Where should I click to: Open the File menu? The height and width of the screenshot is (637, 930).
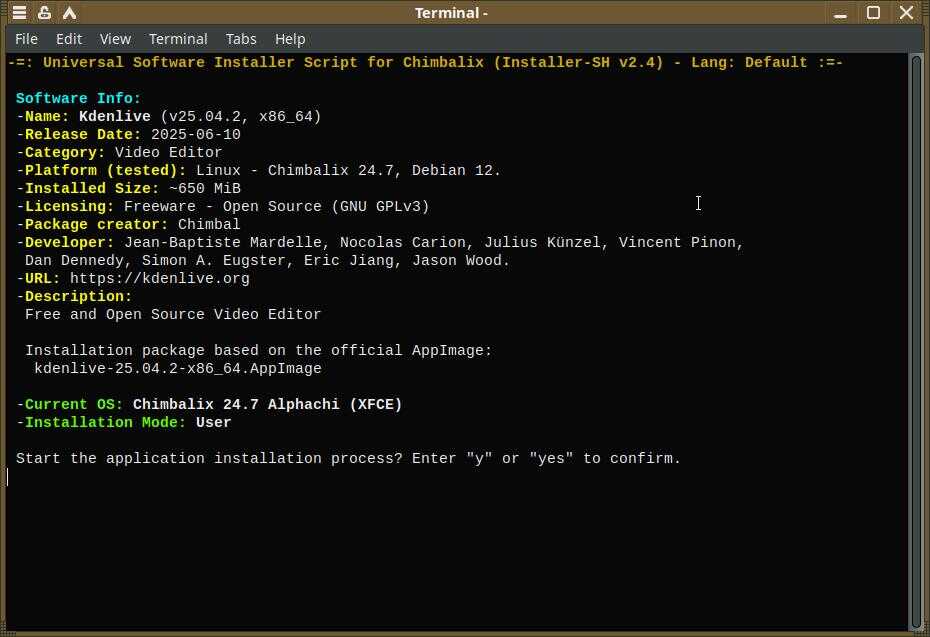click(x=26, y=39)
